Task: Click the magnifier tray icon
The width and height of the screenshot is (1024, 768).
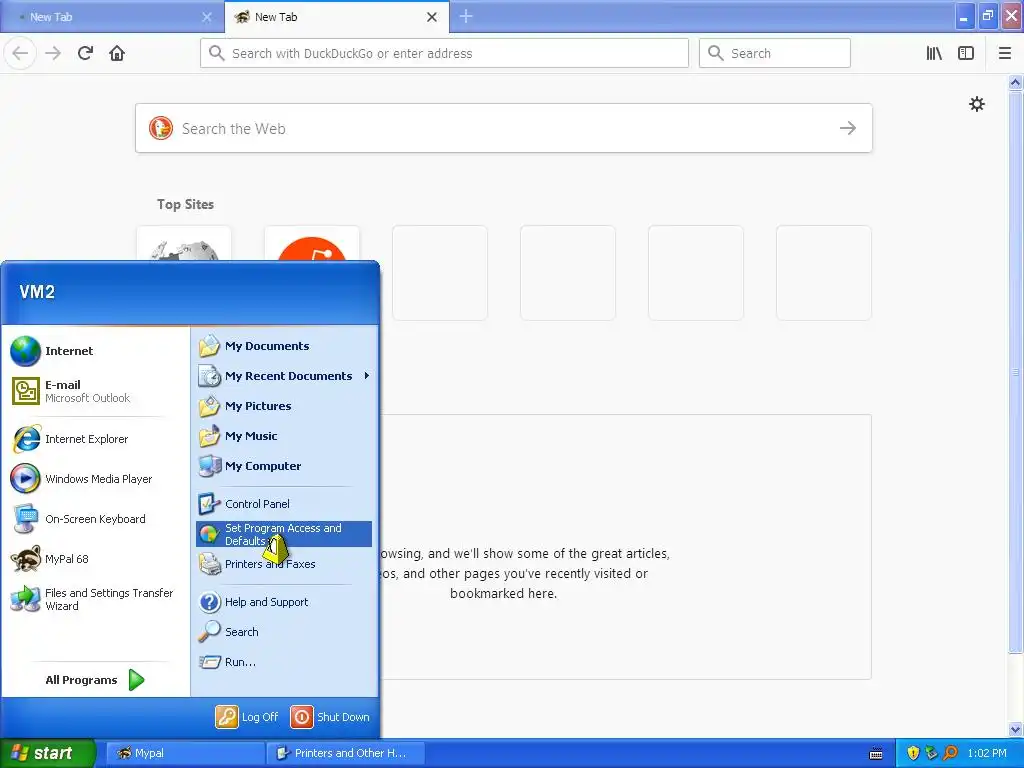Action: coord(950,753)
